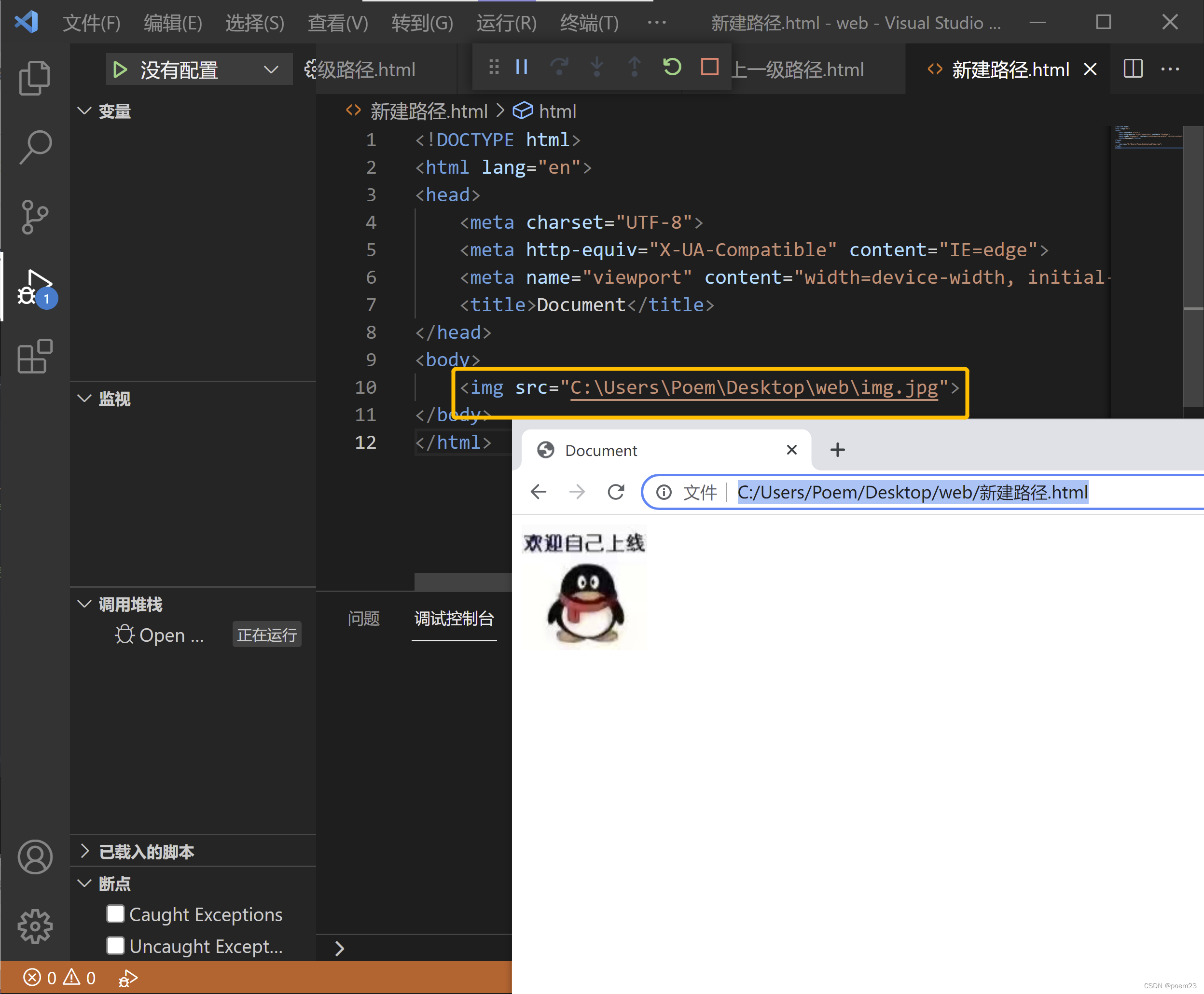Switch to the 问题 panel tab
Screen dimensions: 1204x994
(363, 619)
